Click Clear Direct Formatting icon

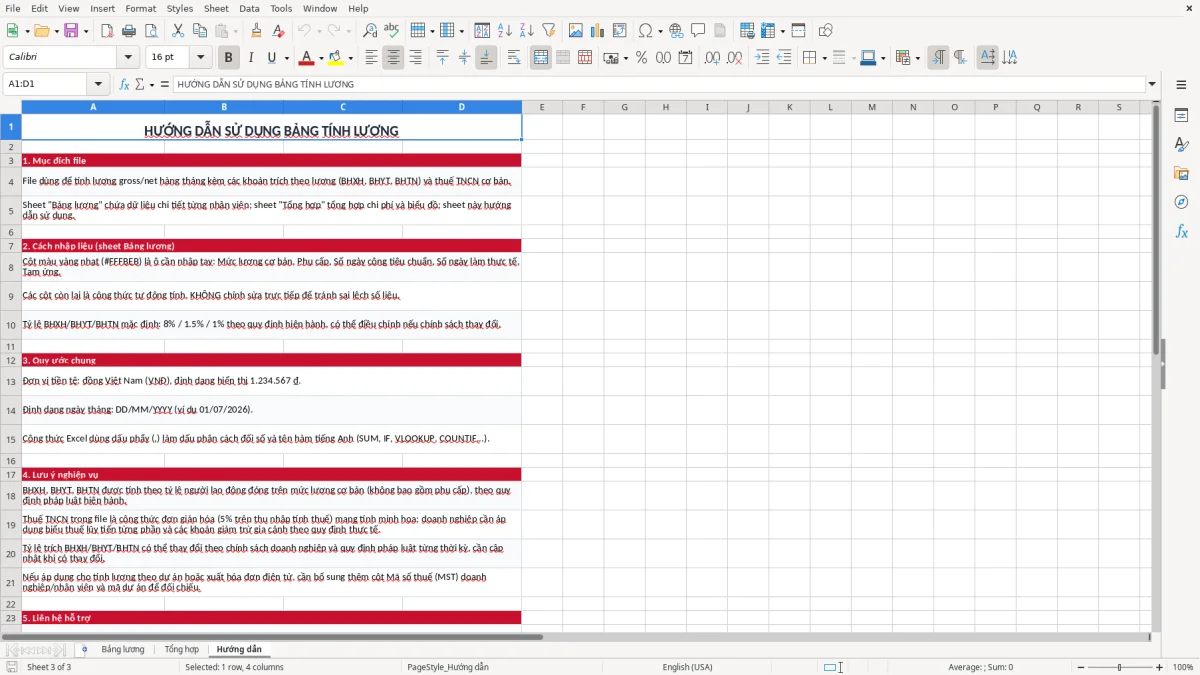click(279, 31)
